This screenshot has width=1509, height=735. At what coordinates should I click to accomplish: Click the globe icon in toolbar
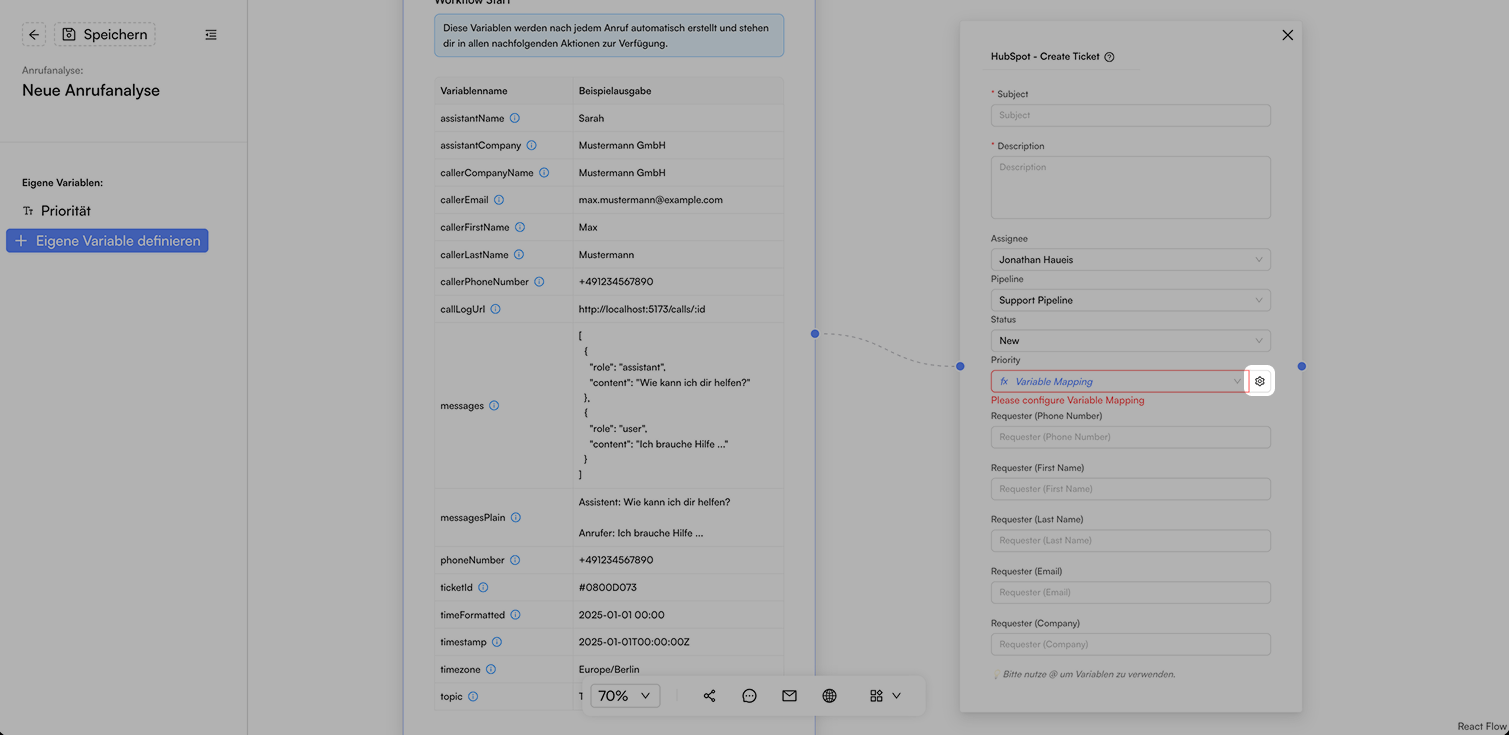(829, 696)
